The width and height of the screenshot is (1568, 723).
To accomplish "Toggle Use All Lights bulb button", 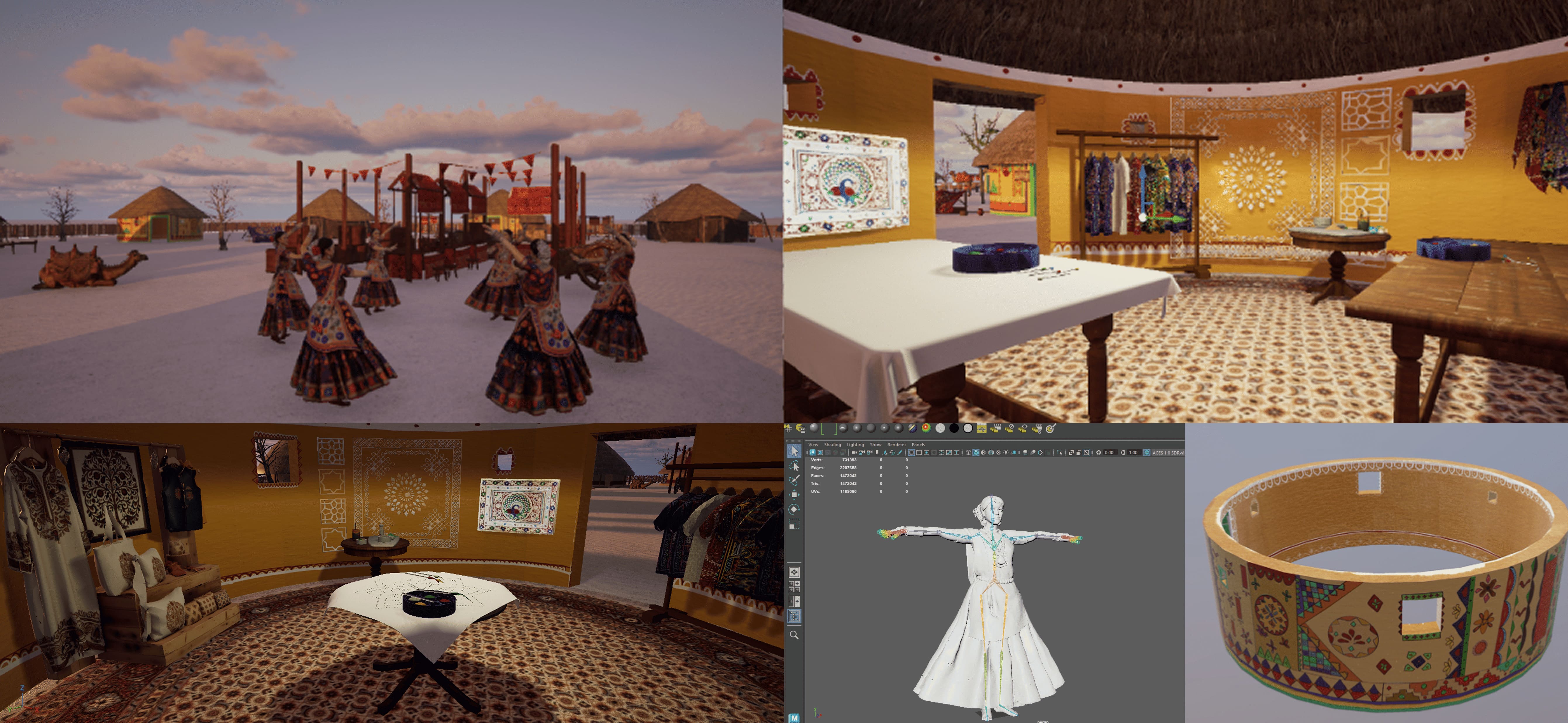I will [x=1006, y=452].
